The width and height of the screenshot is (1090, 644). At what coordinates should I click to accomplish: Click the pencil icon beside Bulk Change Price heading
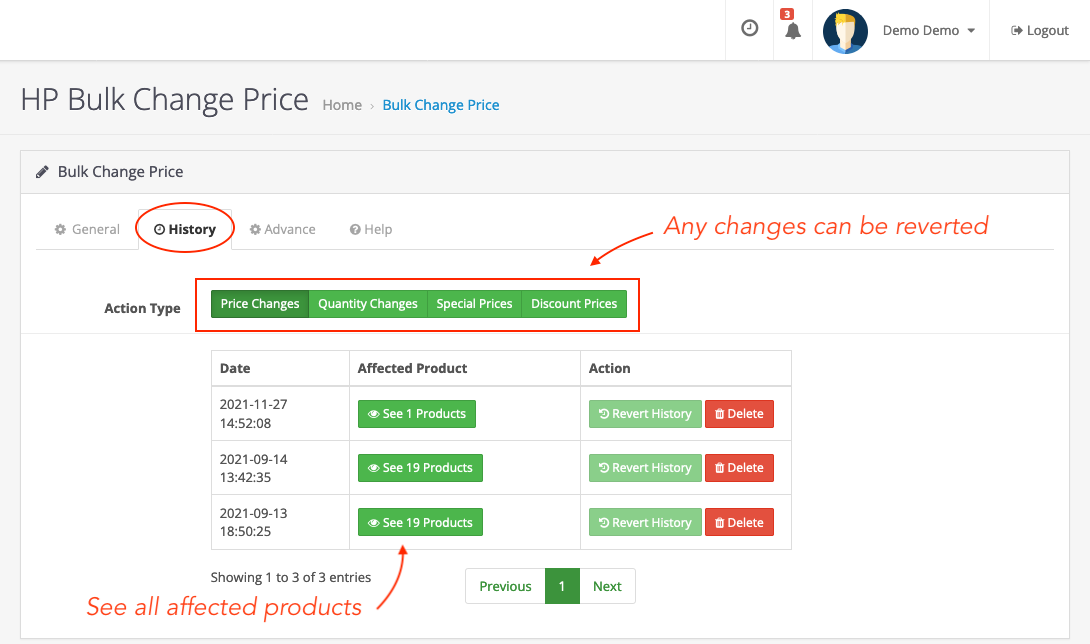42,170
